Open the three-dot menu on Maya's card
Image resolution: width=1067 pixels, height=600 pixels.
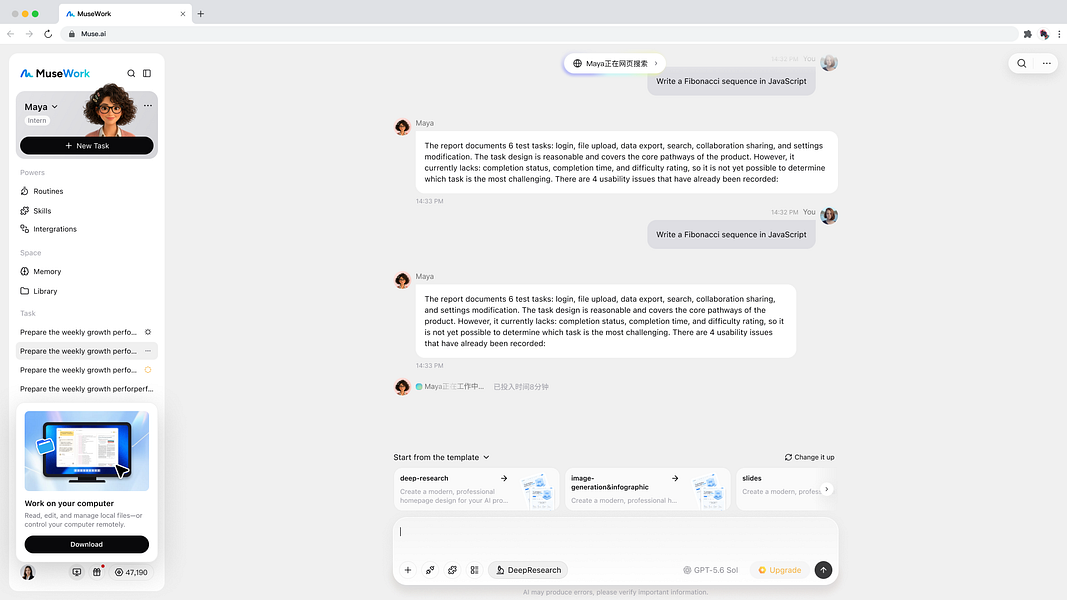pyautogui.click(x=148, y=105)
